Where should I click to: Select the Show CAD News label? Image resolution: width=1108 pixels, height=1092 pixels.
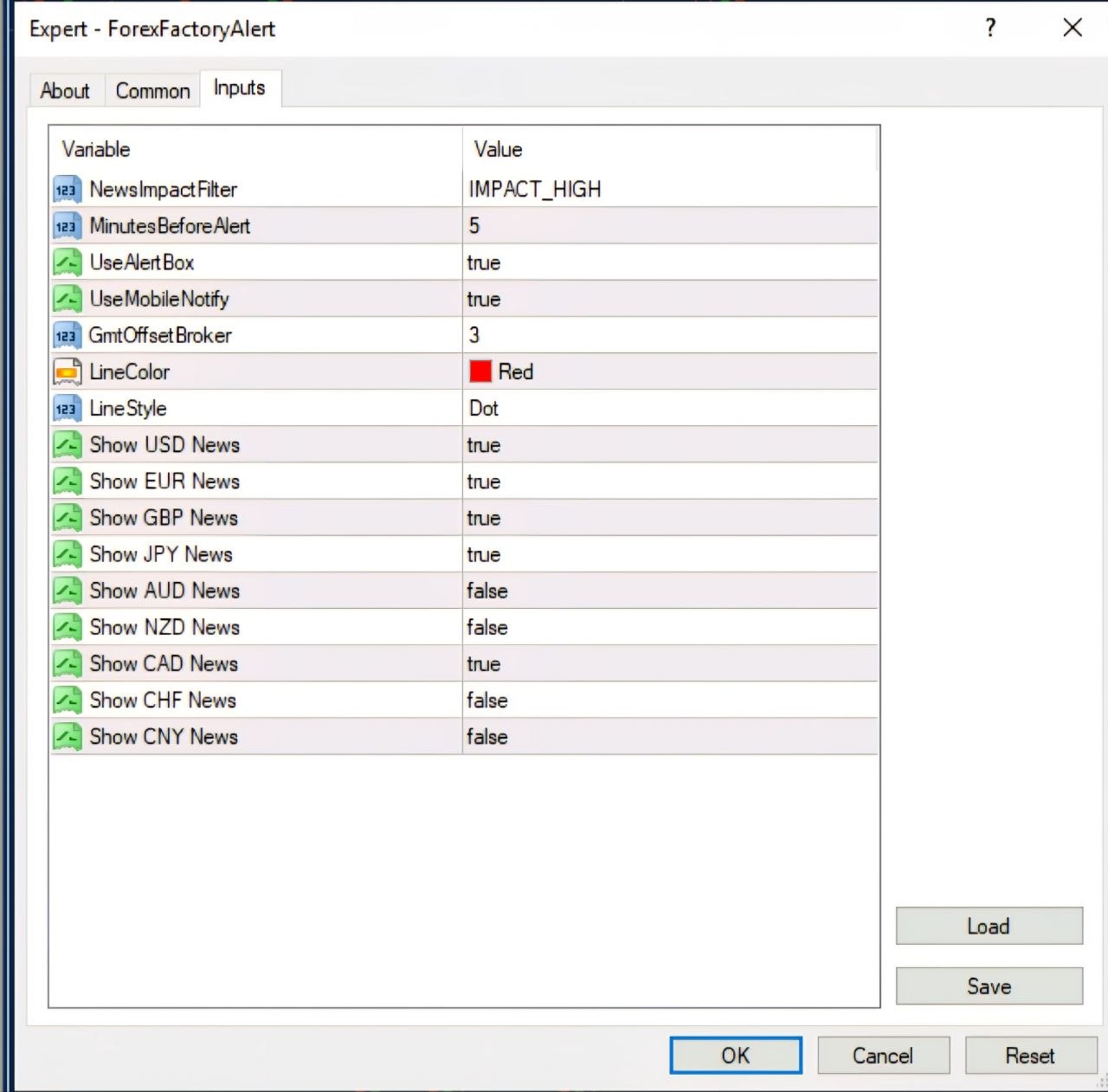tap(164, 663)
